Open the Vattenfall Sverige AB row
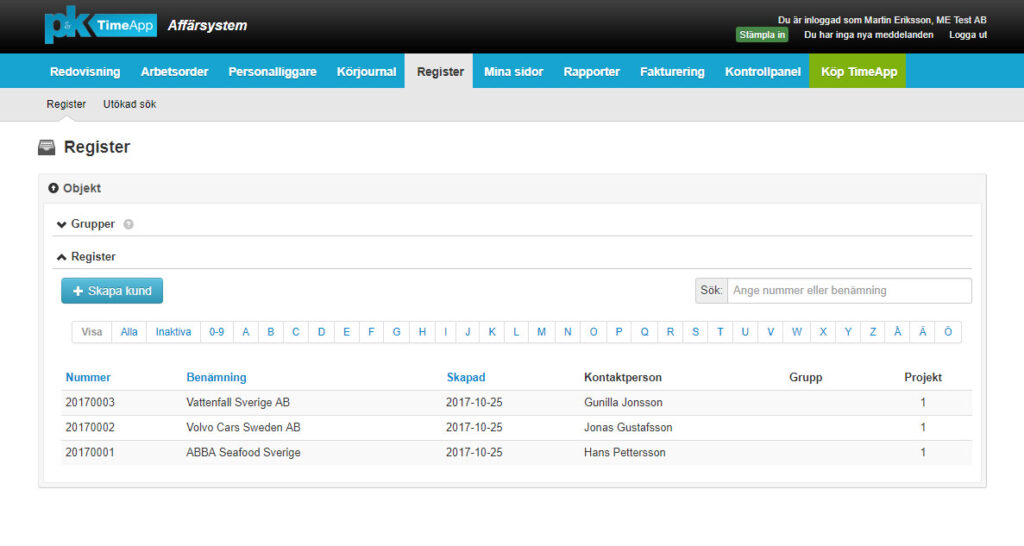1024x546 pixels. (238, 402)
